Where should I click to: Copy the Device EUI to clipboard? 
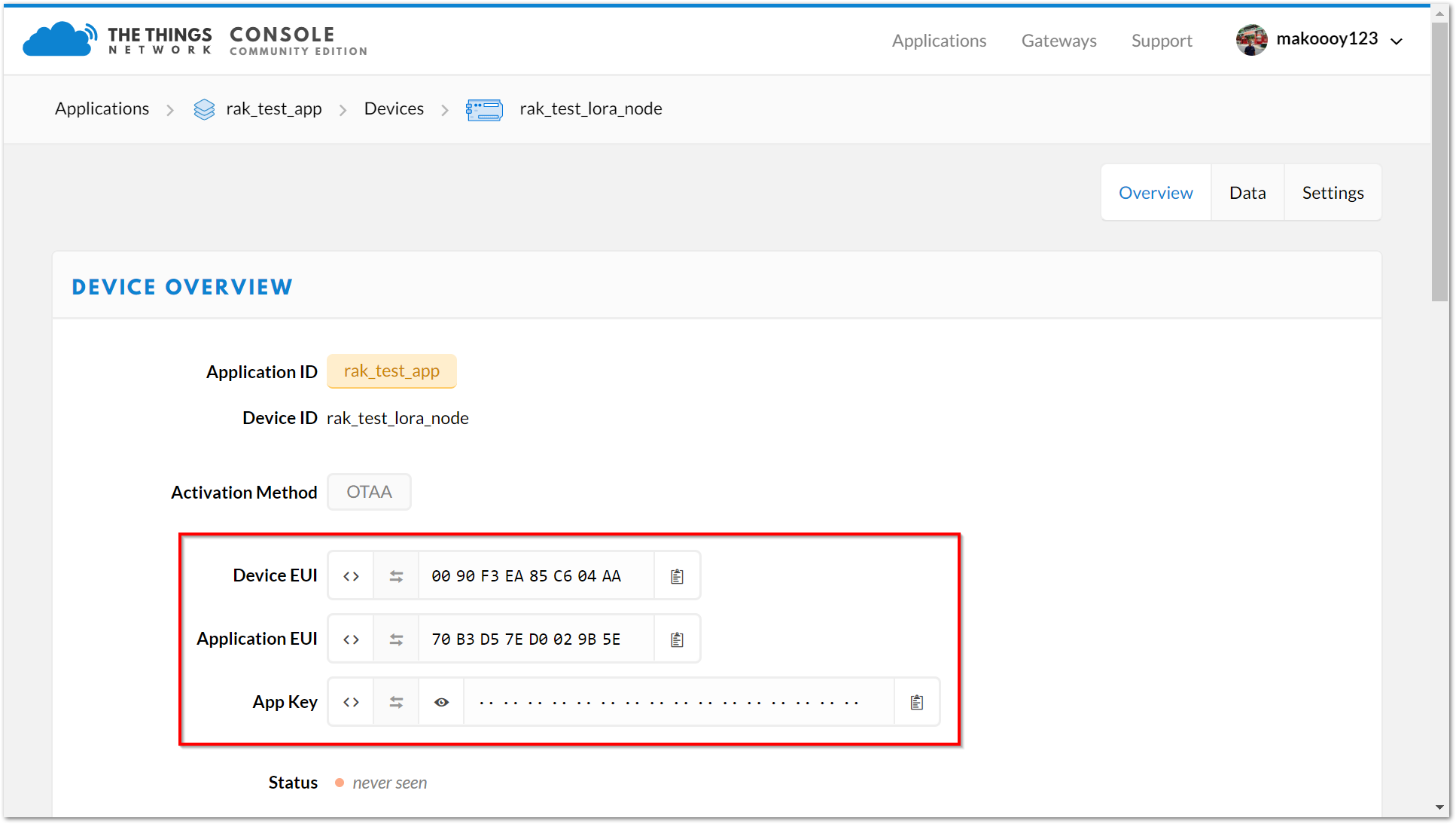point(677,576)
